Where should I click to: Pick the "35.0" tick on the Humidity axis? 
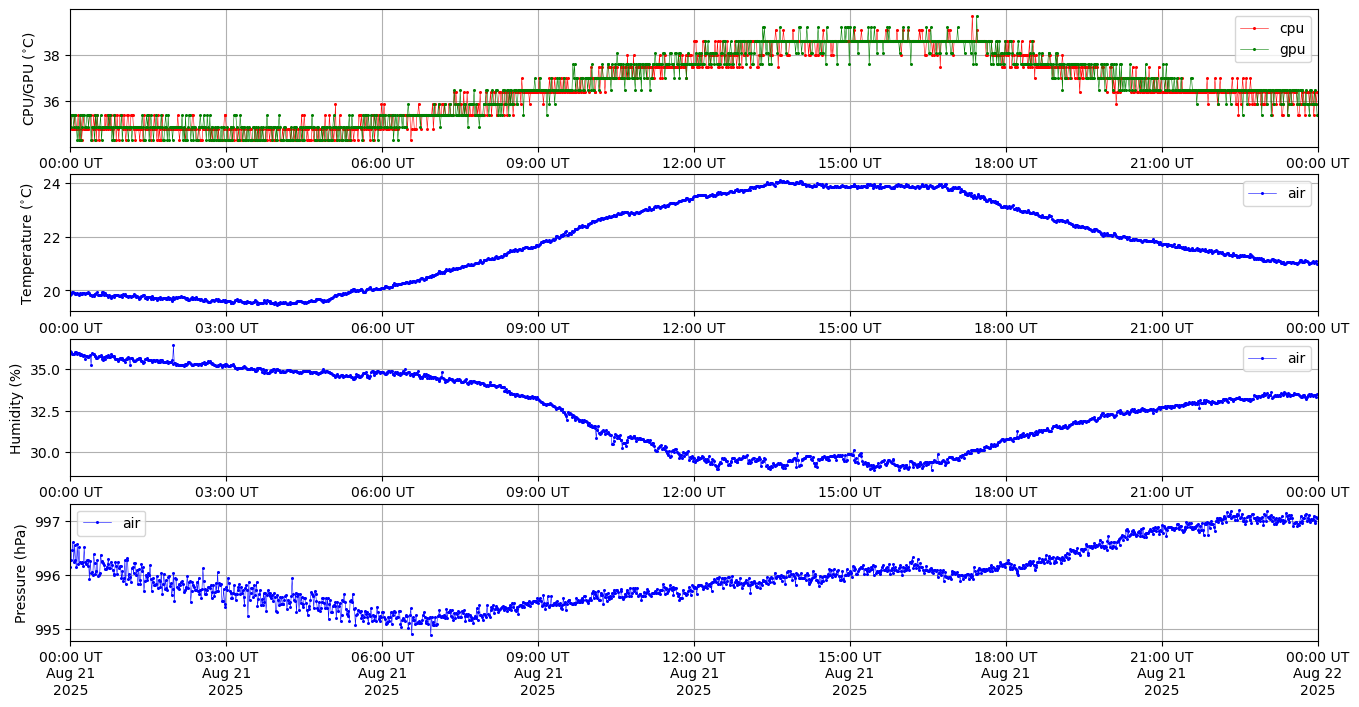[x=48, y=369]
